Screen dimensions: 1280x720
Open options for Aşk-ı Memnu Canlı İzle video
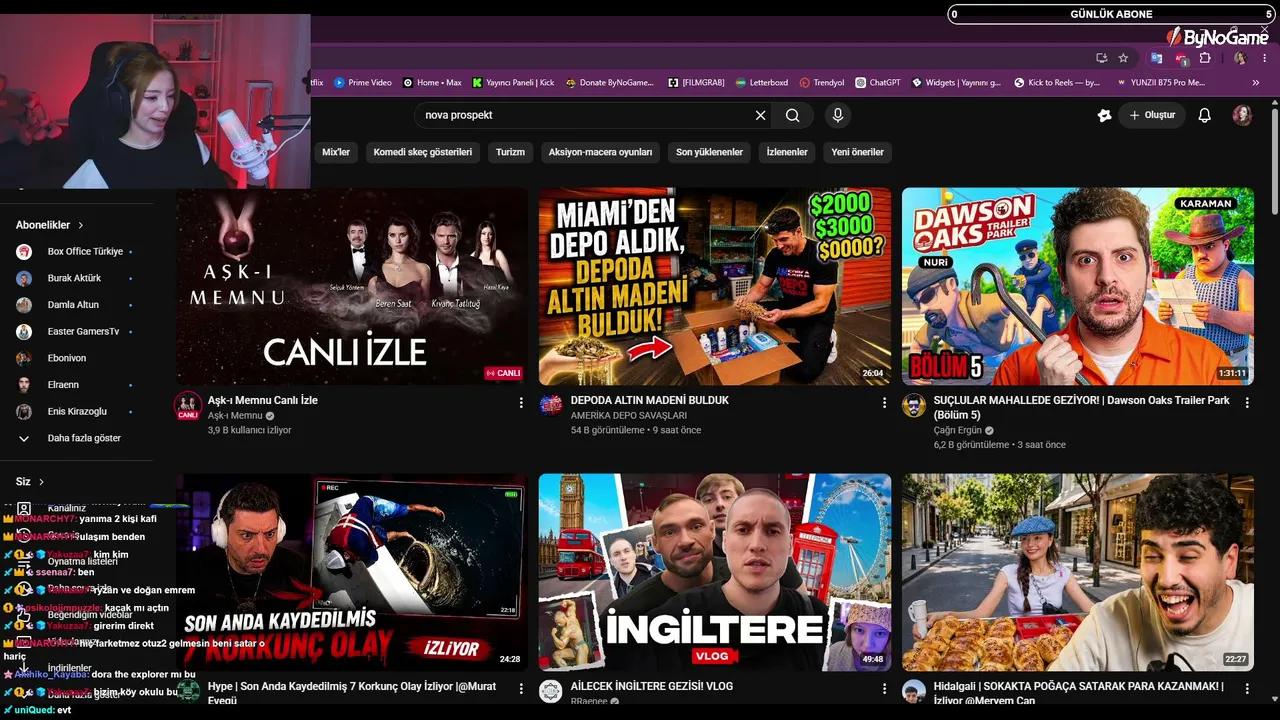(521, 402)
